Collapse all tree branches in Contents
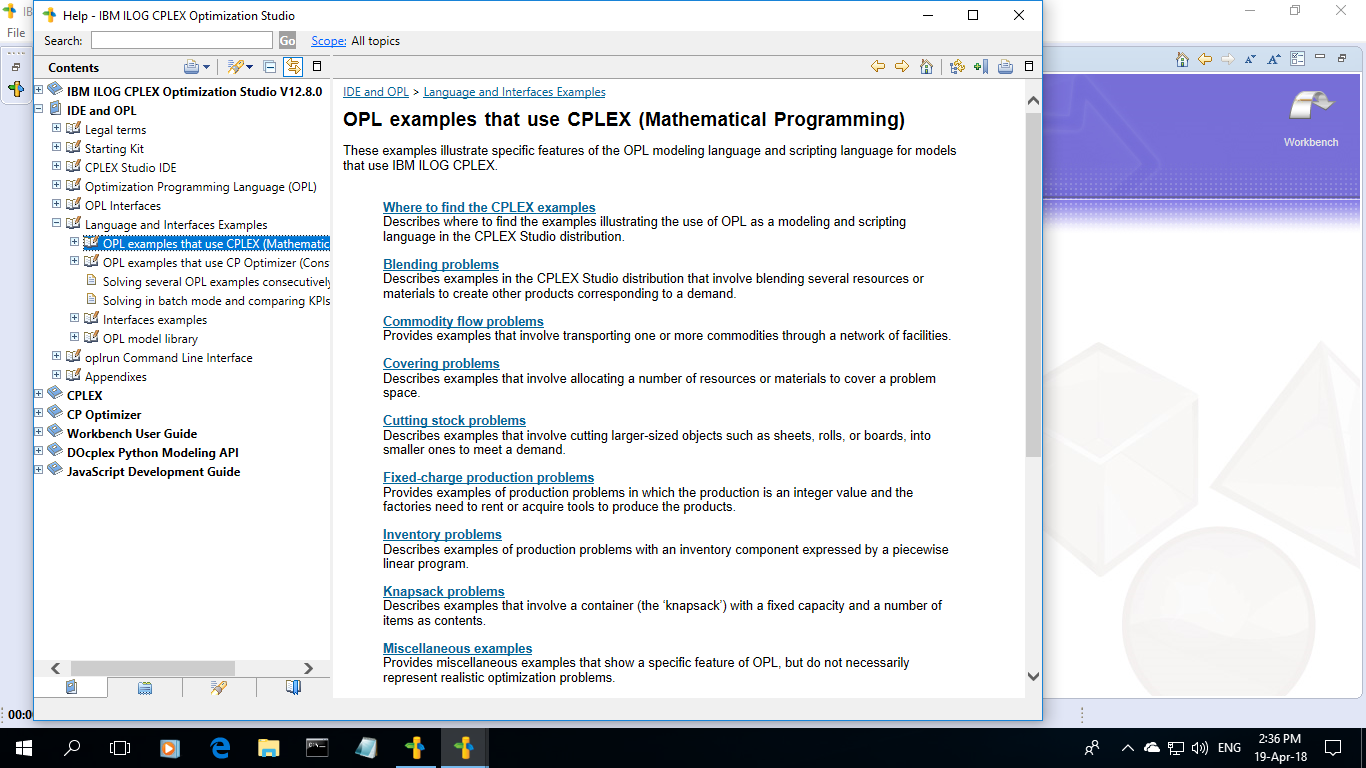The height and width of the screenshot is (768, 1366). (270, 66)
